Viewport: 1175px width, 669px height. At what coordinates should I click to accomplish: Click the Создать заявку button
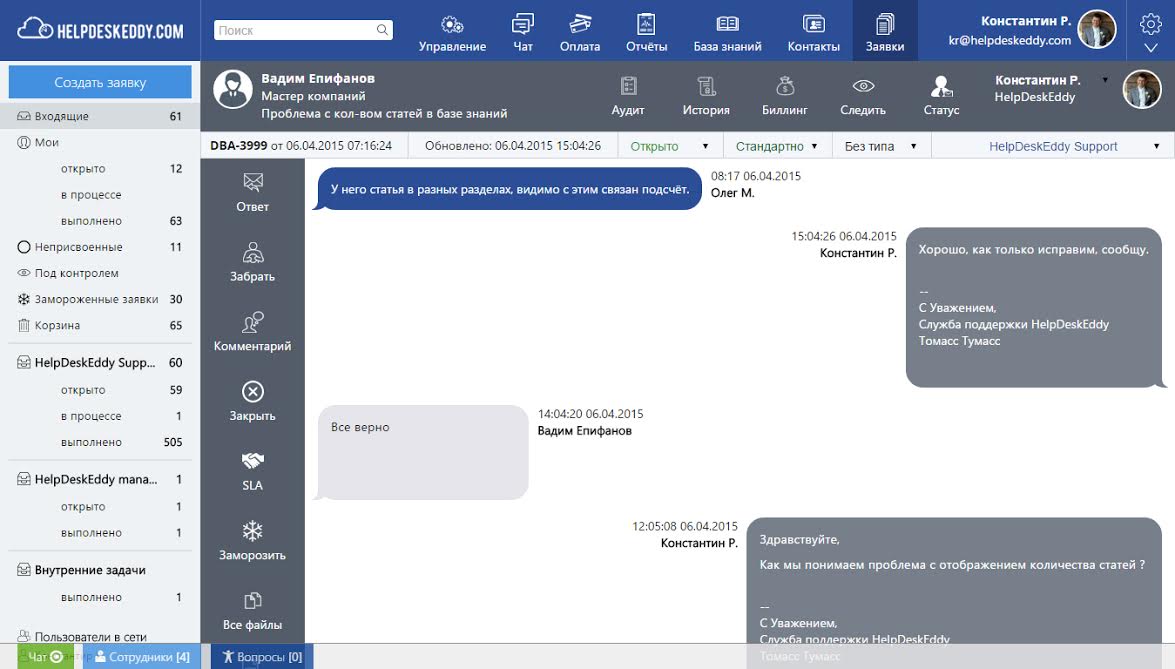[99, 81]
